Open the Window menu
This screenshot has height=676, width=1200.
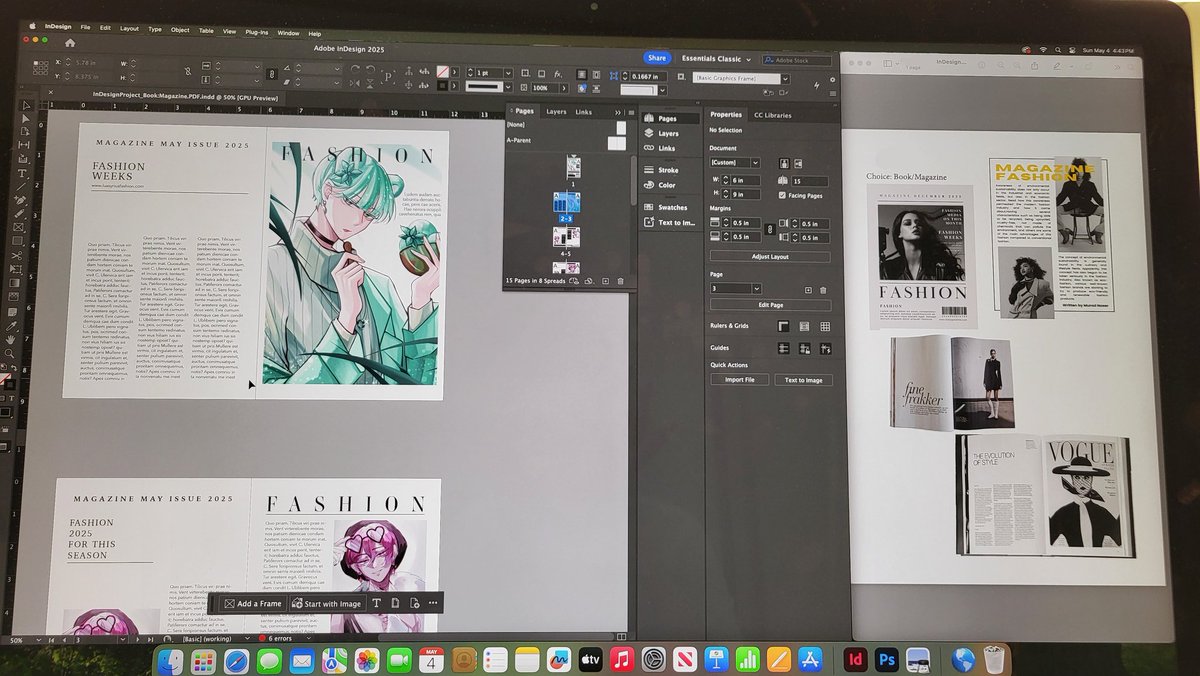[288, 32]
